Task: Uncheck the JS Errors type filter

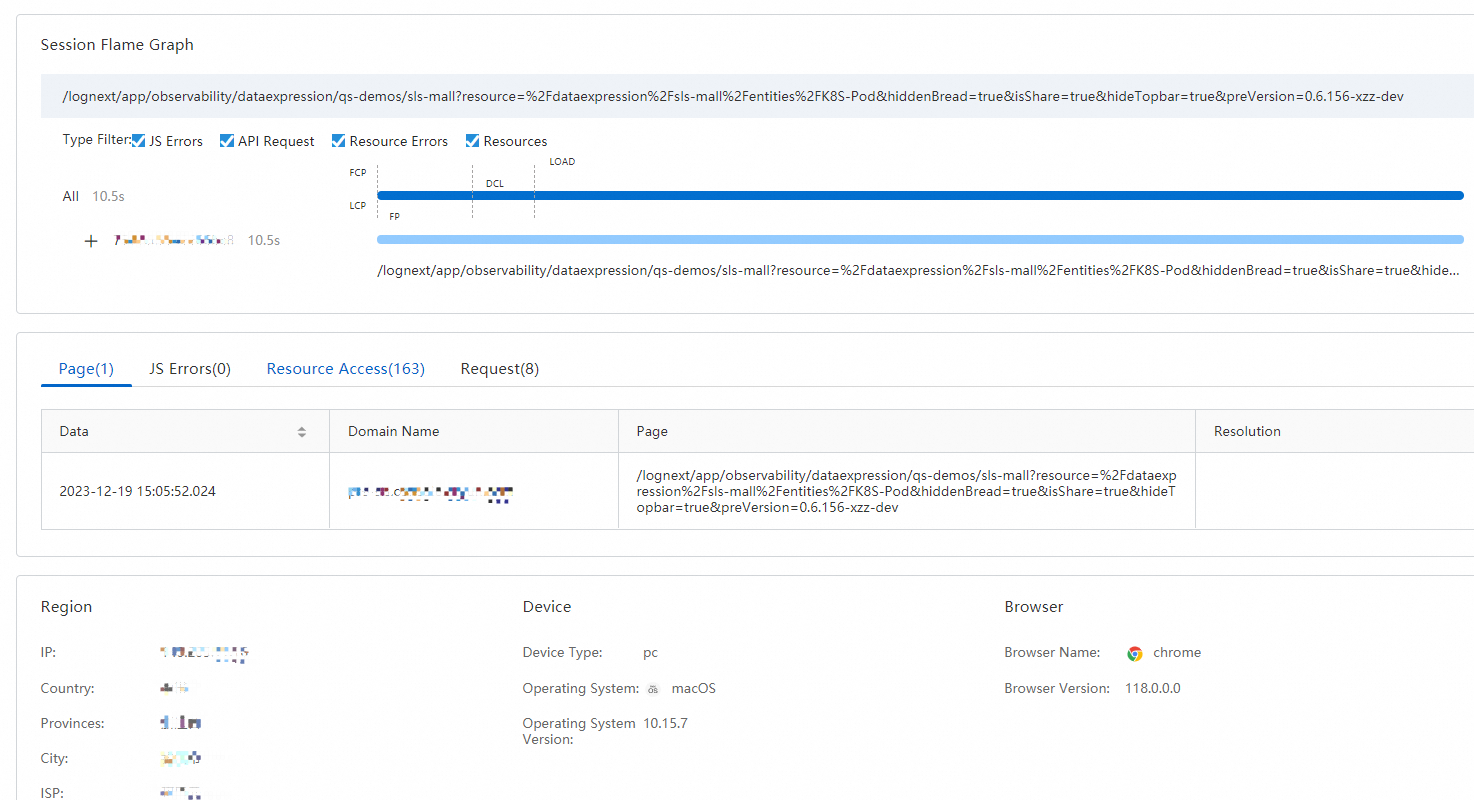Action: [x=139, y=141]
